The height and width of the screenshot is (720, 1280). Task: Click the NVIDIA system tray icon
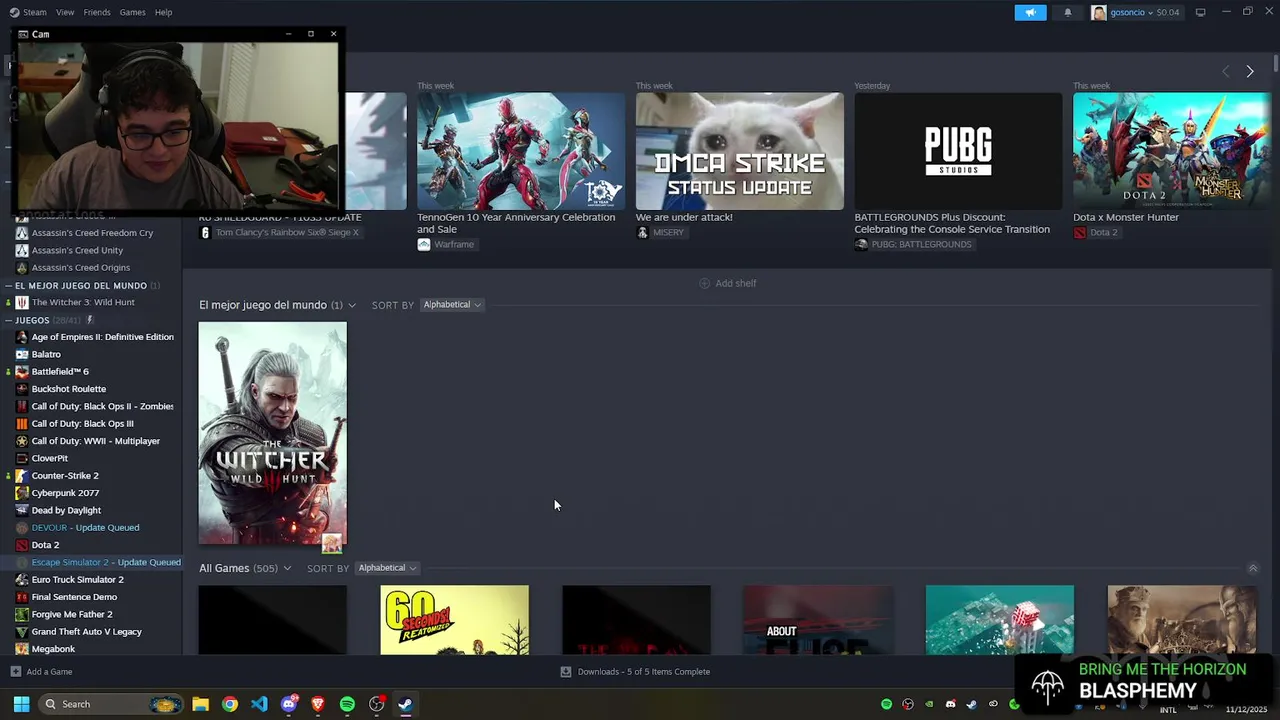tap(929, 704)
